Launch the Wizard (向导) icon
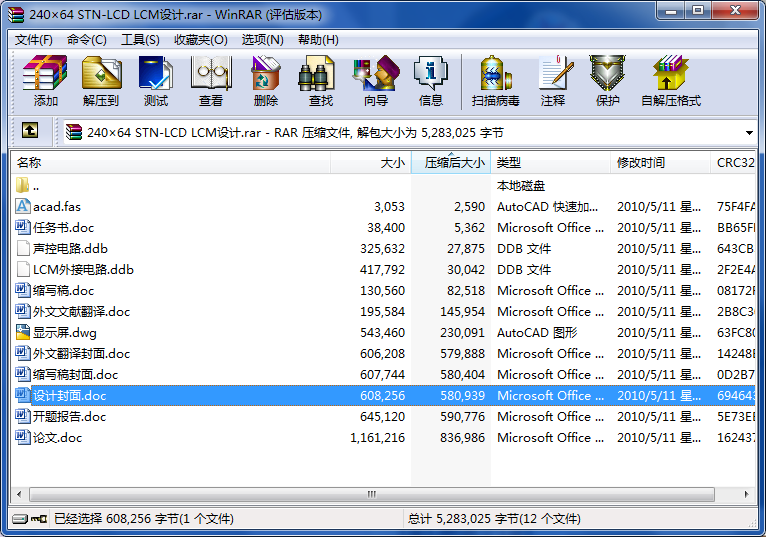 pos(376,73)
